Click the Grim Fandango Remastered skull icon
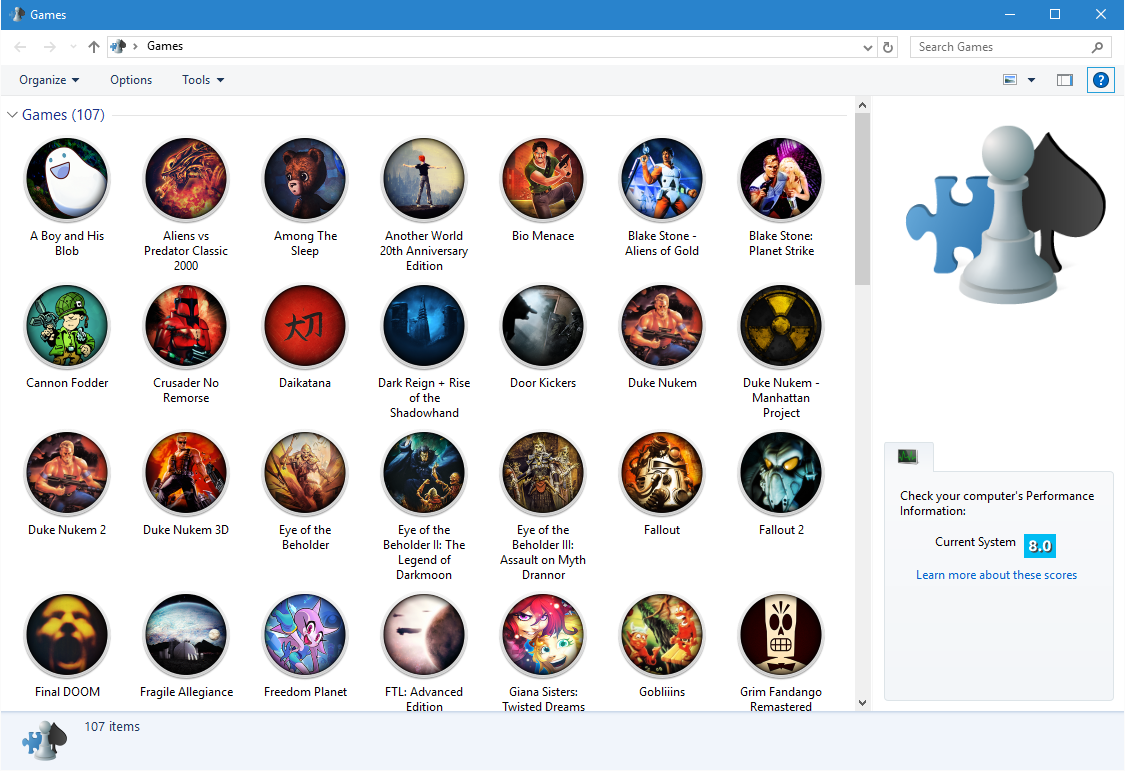The height and width of the screenshot is (771, 1125). click(x=781, y=635)
